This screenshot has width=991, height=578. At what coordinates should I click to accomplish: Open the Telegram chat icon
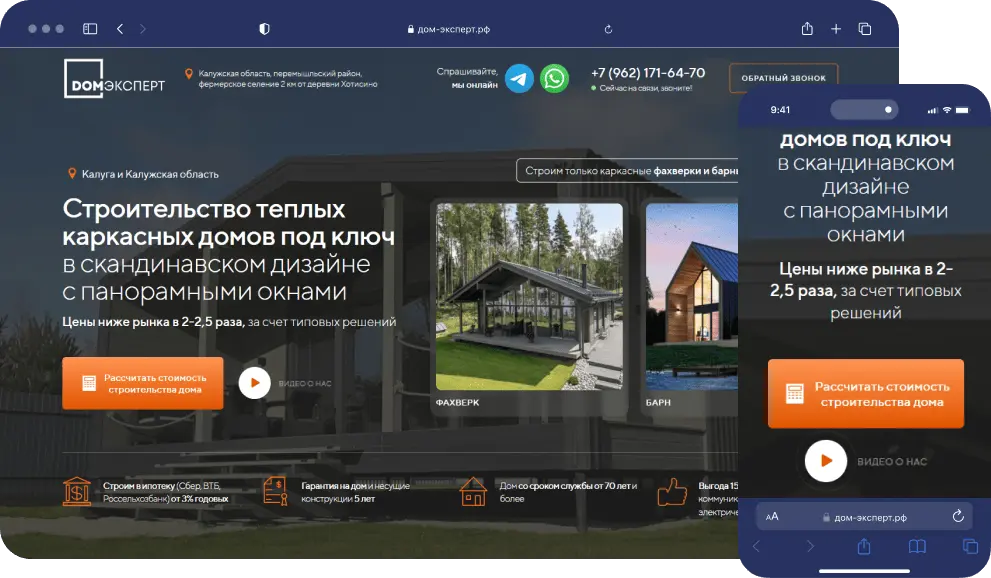pyautogui.click(x=520, y=79)
